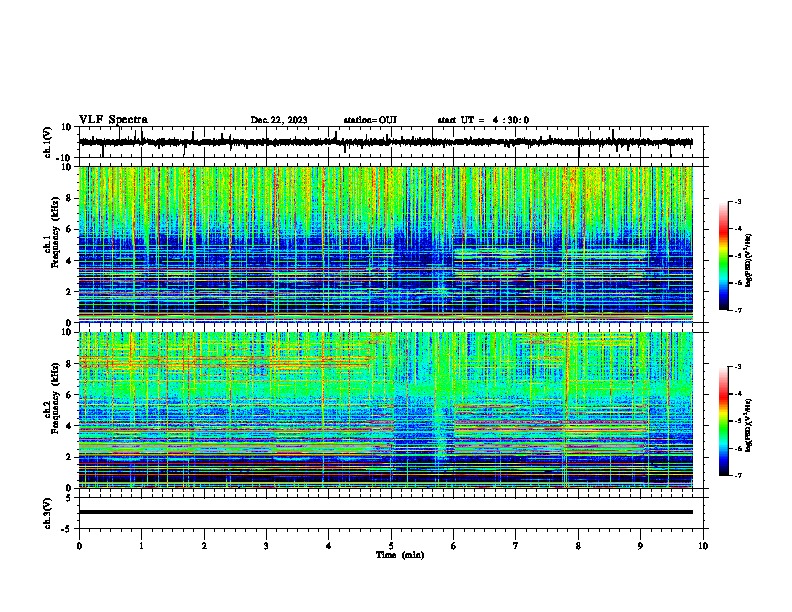The image size is (792, 612).
Task: Click the ch.3(V) axis label
Action: (48, 513)
